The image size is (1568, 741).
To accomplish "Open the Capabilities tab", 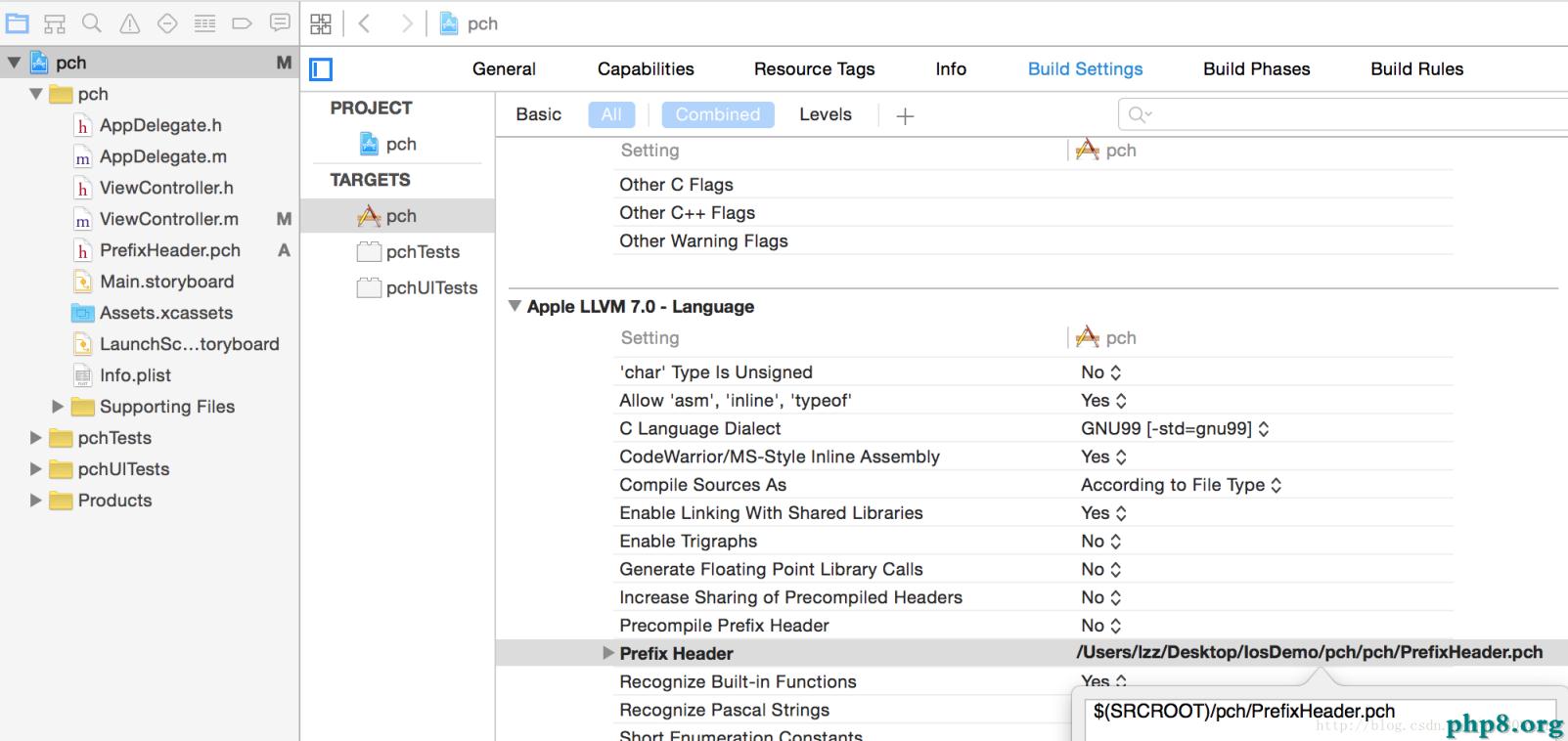I will pos(646,68).
